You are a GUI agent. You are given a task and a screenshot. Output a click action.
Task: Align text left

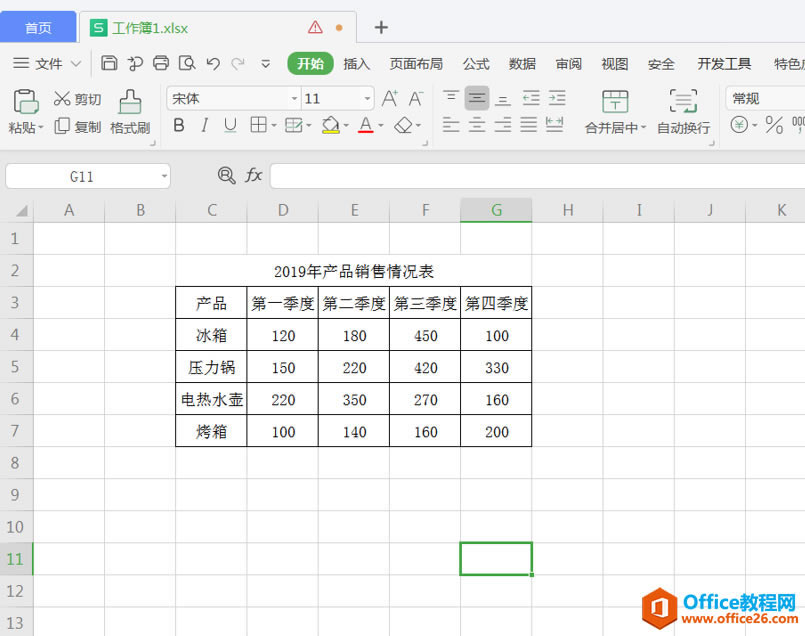point(451,125)
